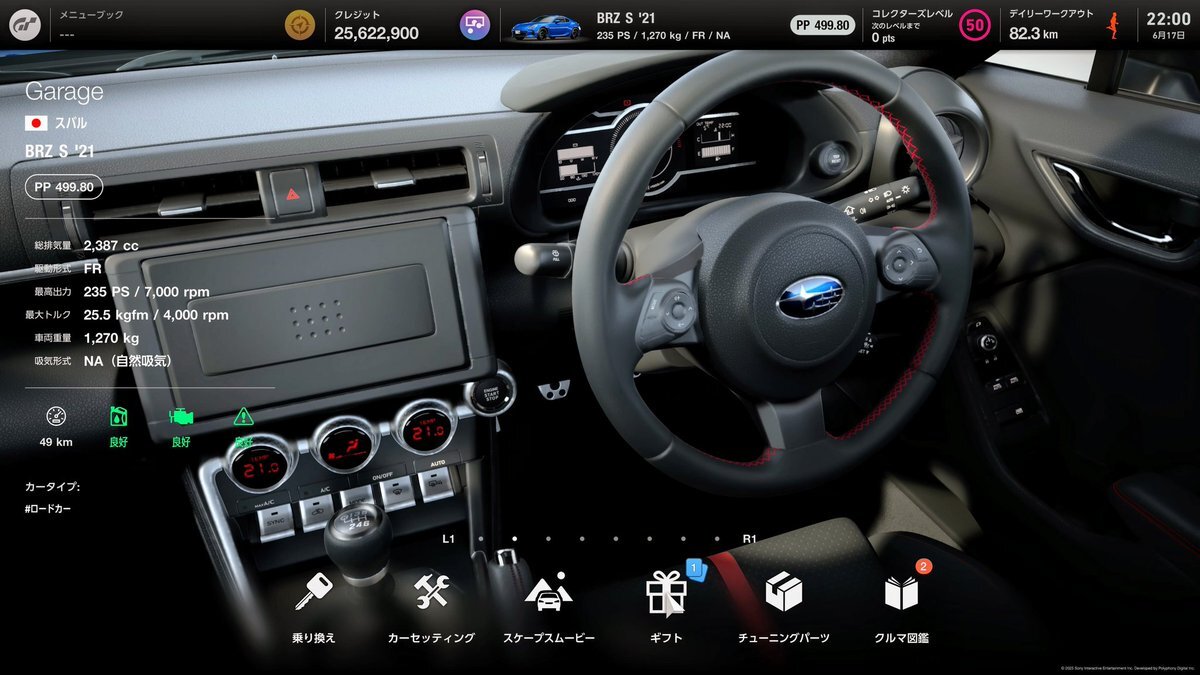Click the green engine condition icon
This screenshot has width=1200, height=675.
(181, 416)
